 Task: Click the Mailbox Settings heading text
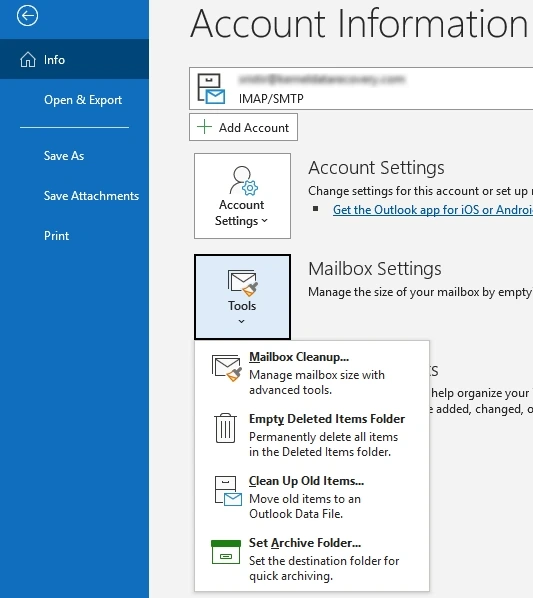click(375, 269)
